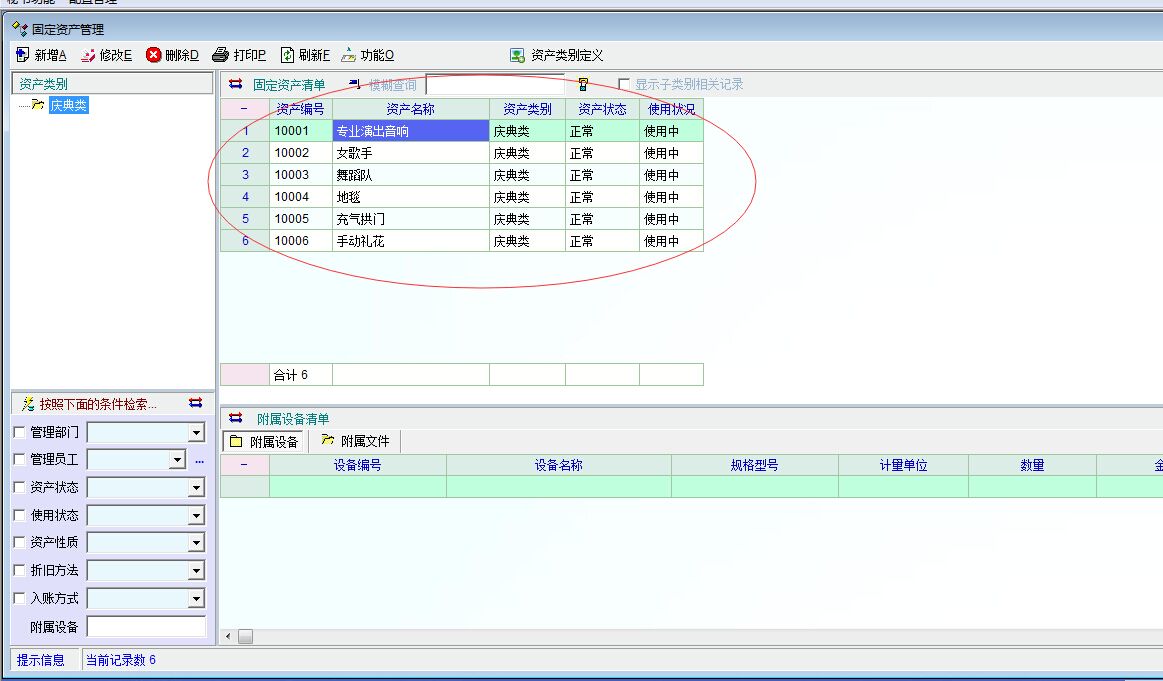Viewport: 1163px width, 681px height.
Task: Check the 折旧方法 filter checkbox
Action: click(x=20, y=570)
